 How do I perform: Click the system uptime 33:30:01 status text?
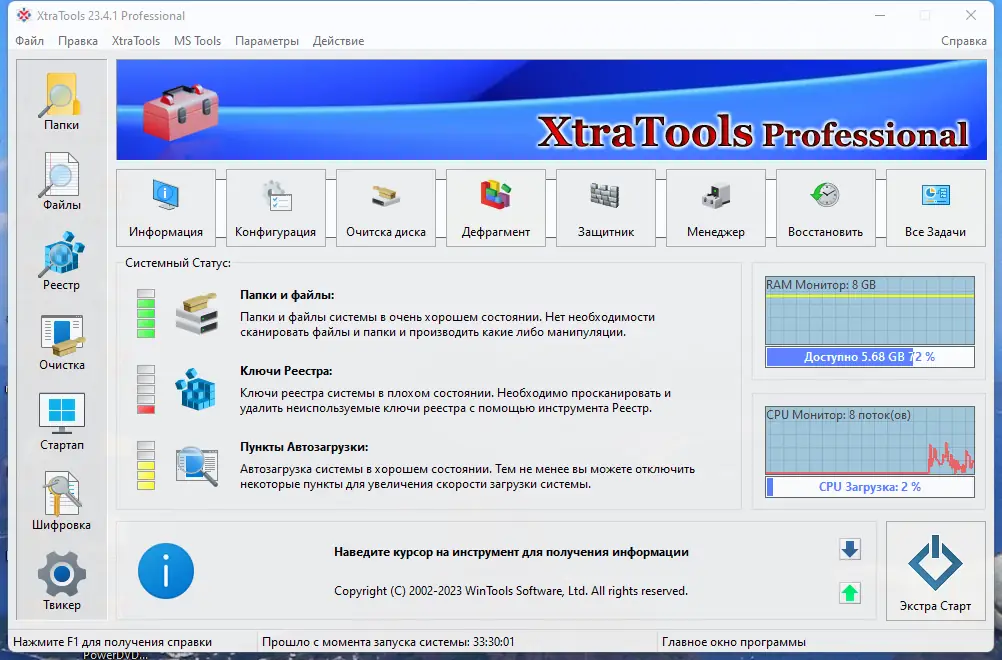[388, 641]
